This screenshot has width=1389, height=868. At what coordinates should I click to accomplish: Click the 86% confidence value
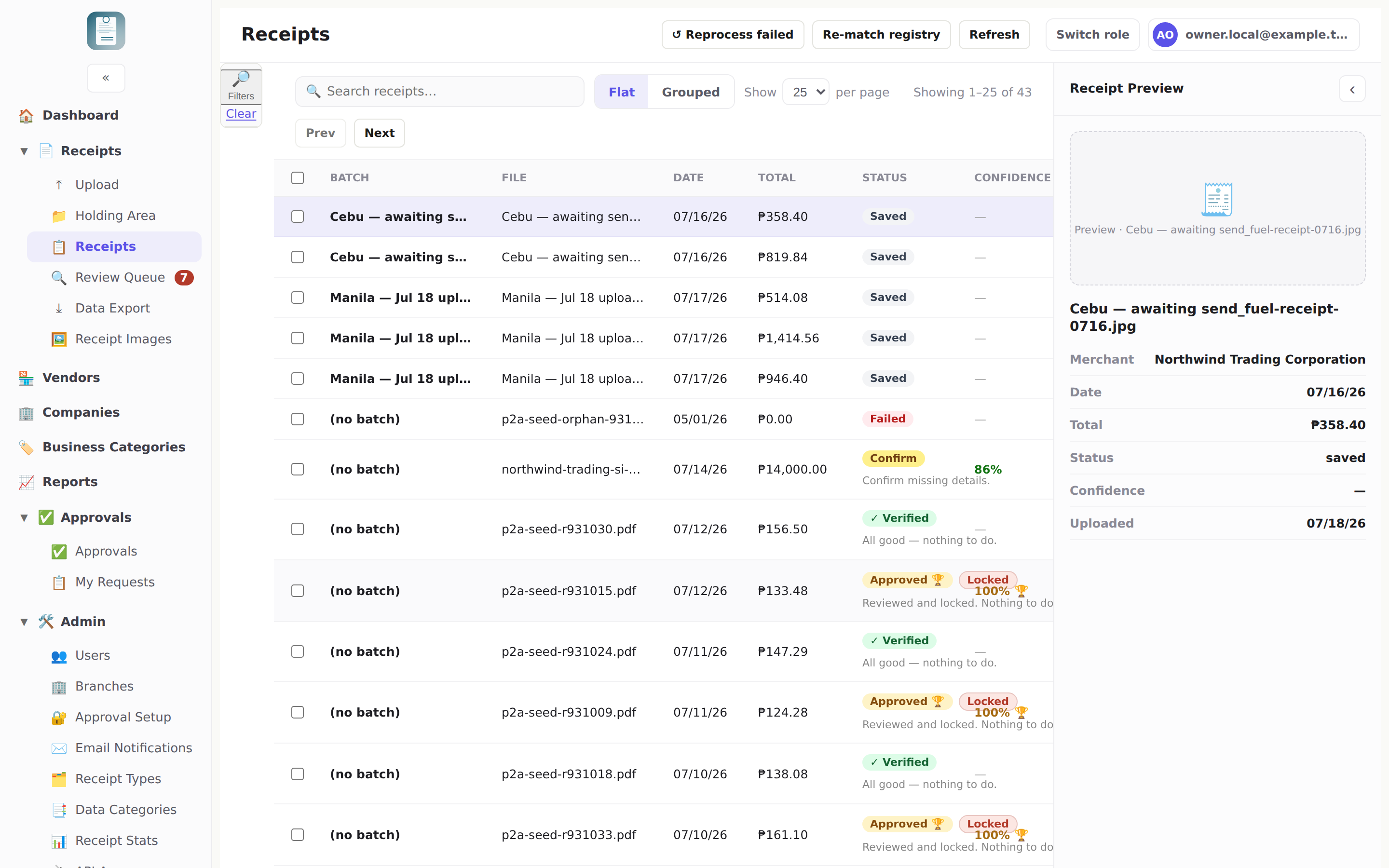(988, 470)
